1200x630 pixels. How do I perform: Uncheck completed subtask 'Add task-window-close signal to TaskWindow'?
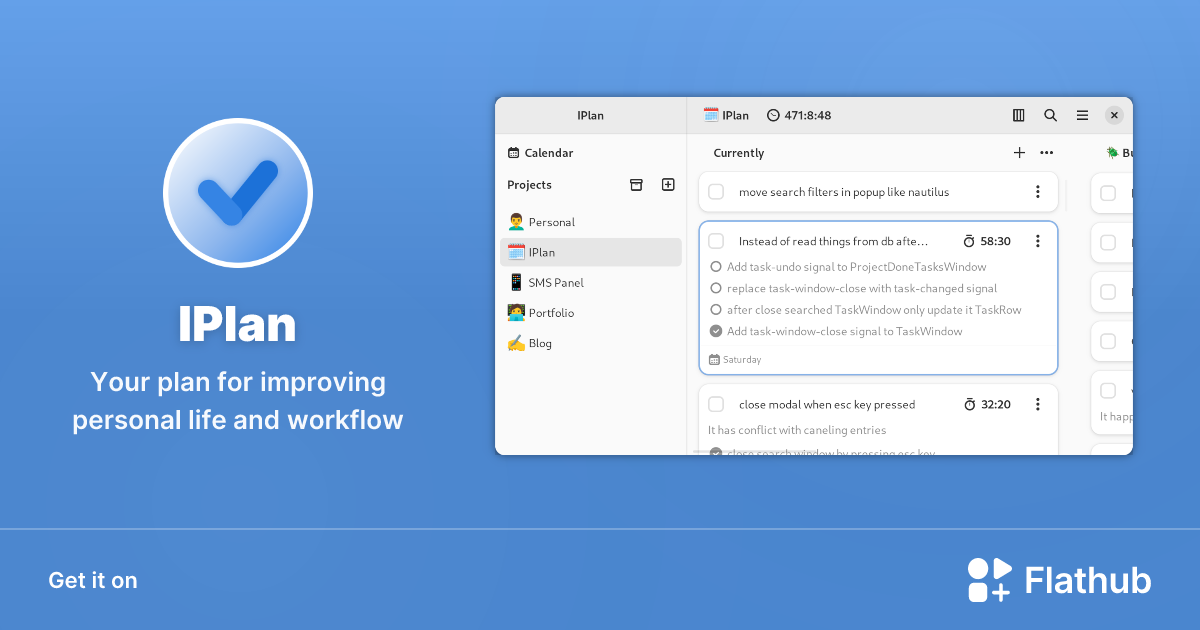(x=716, y=331)
